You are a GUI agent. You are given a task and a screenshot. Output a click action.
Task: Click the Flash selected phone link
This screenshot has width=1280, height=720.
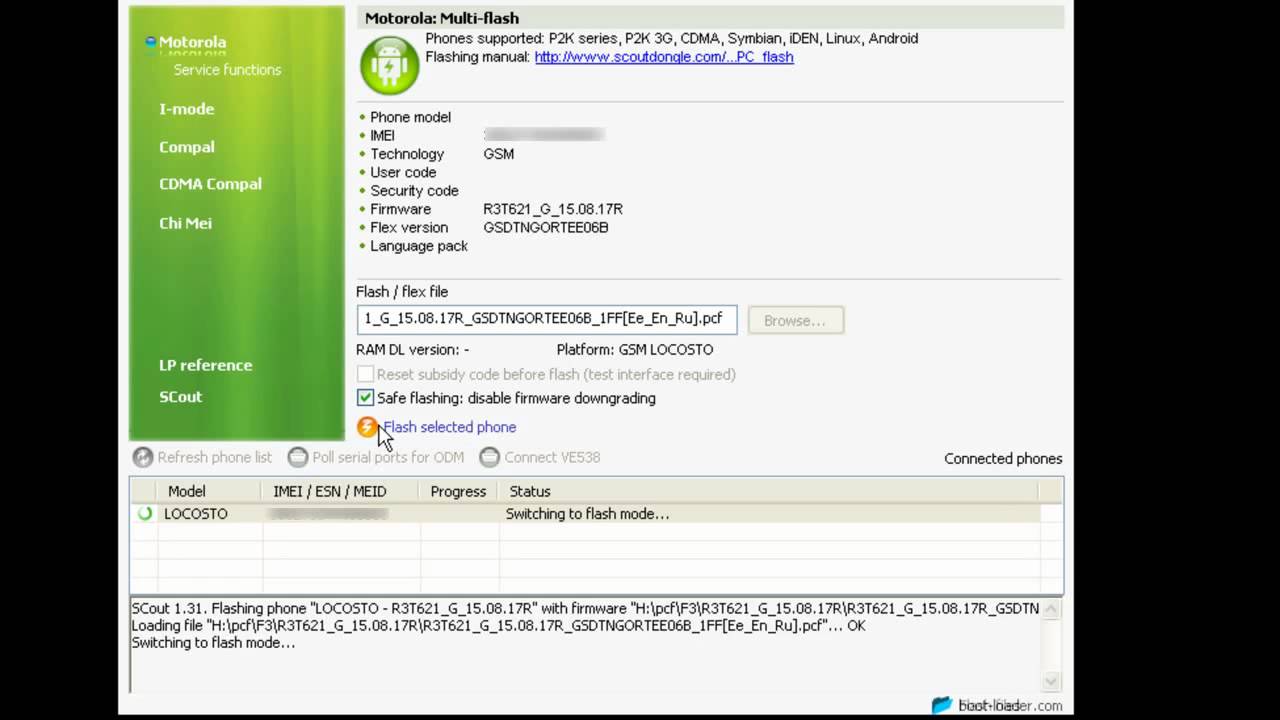pyautogui.click(x=449, y=427)
